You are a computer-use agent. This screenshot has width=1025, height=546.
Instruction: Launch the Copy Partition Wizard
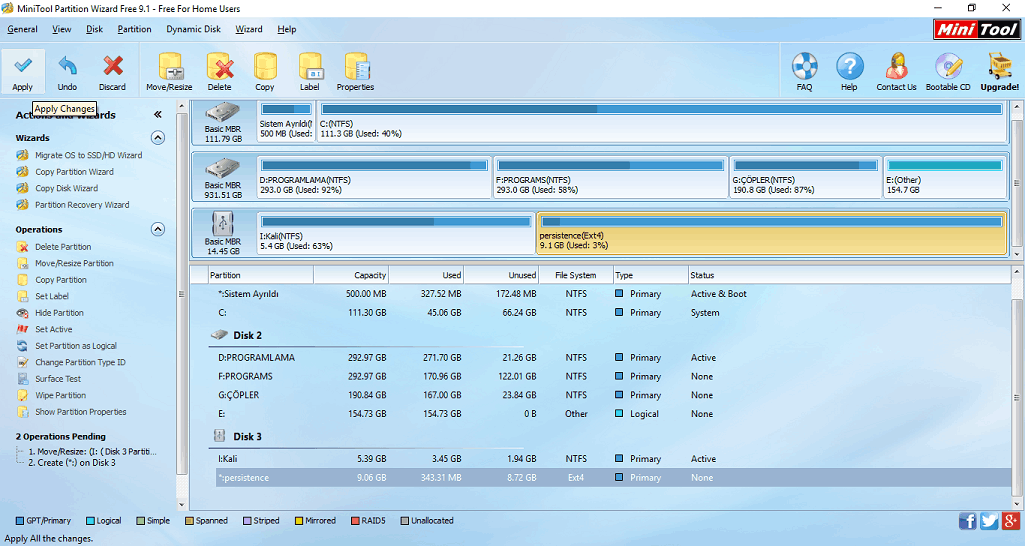click(x=74, y=171)
